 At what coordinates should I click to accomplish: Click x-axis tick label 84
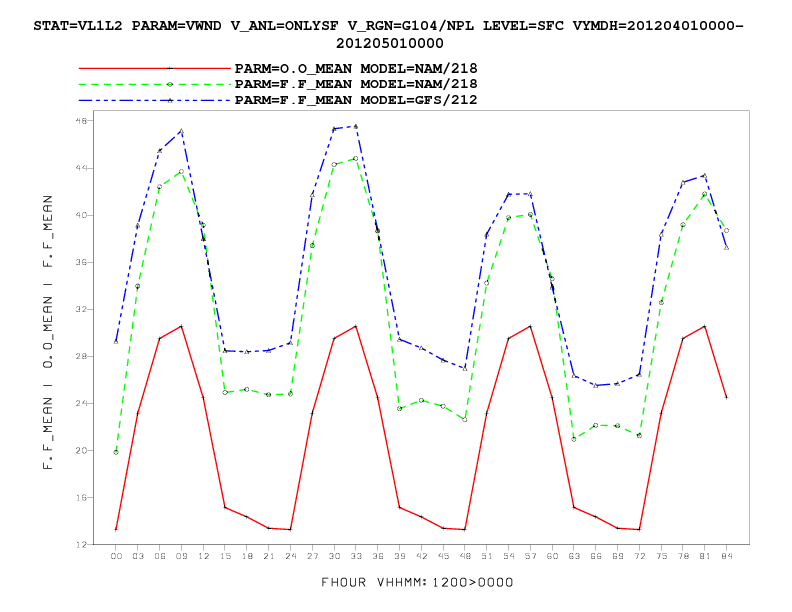[727, 556]
